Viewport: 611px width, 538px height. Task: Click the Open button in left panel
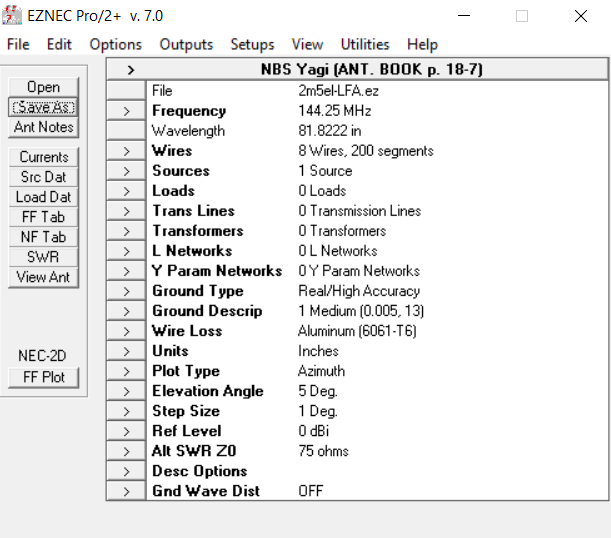tap(43, 87)
